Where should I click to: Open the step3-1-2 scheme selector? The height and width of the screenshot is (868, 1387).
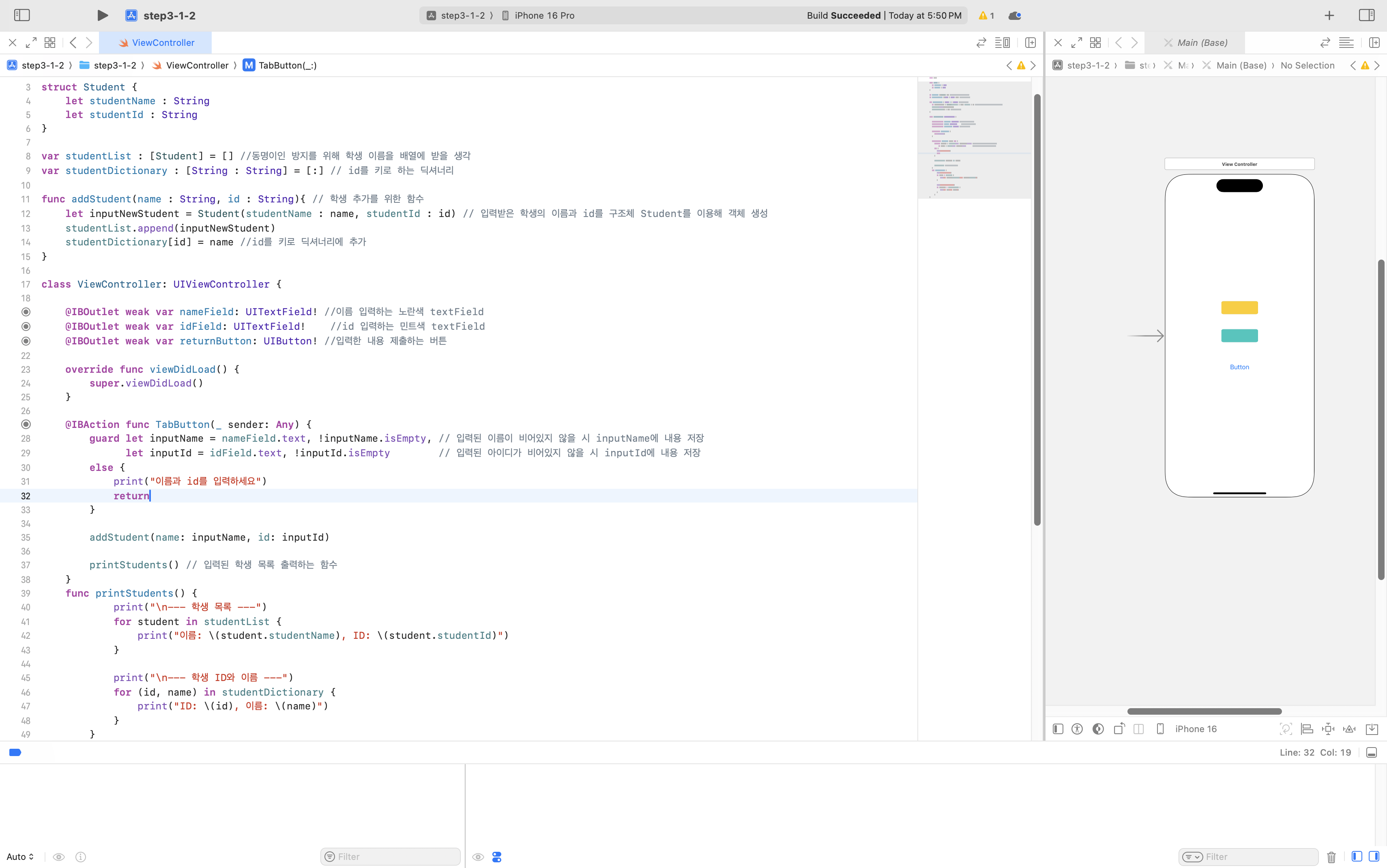457,15
